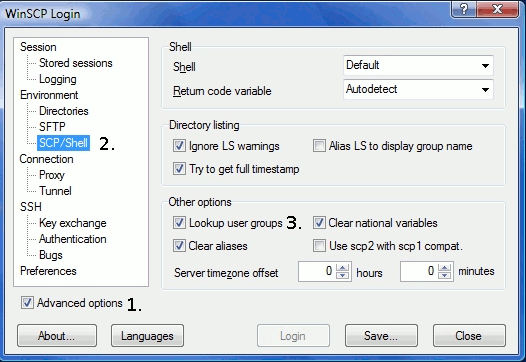Toggle Lookup user groups checkbox
Viewport: 526px width, 362px height.
[179, 223]
